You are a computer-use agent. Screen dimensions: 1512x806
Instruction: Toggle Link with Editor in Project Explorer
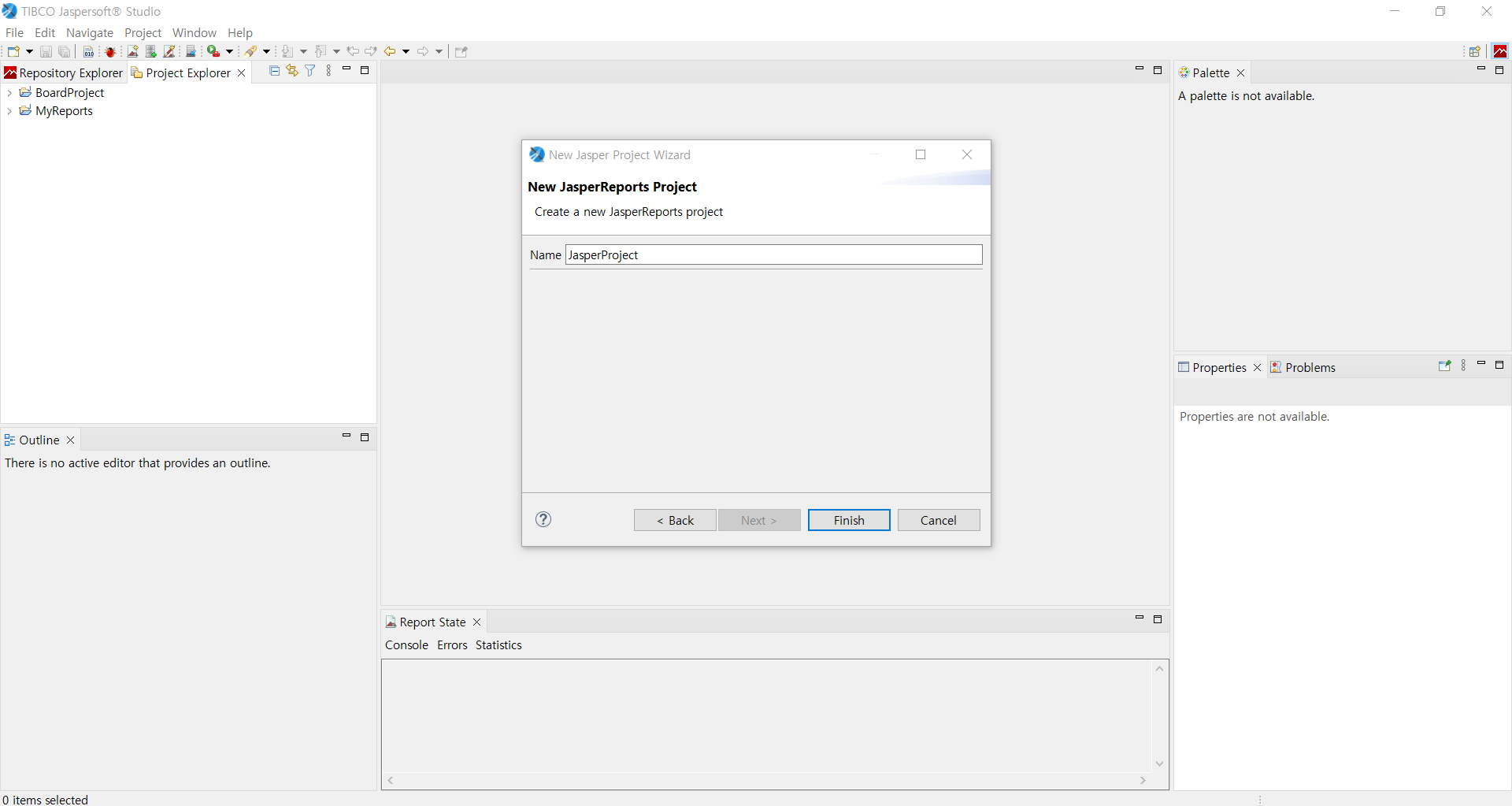click(292, 71)
